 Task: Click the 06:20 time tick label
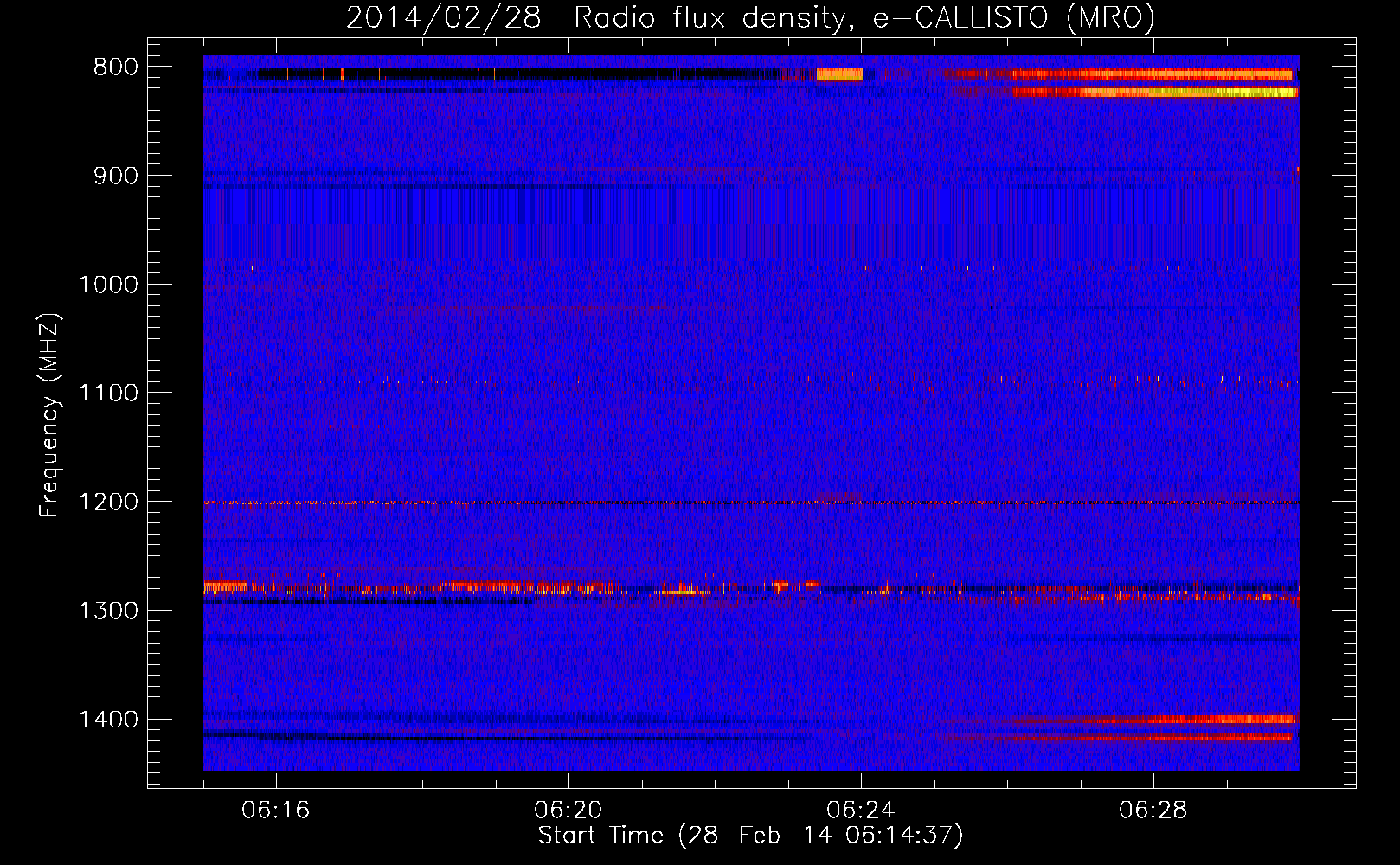tap(568, 811)
